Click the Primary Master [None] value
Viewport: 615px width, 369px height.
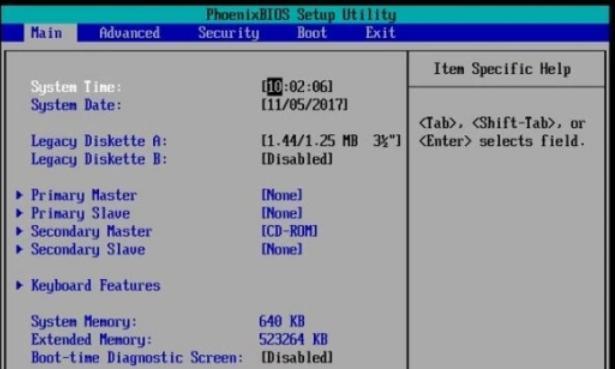point(282,195)
